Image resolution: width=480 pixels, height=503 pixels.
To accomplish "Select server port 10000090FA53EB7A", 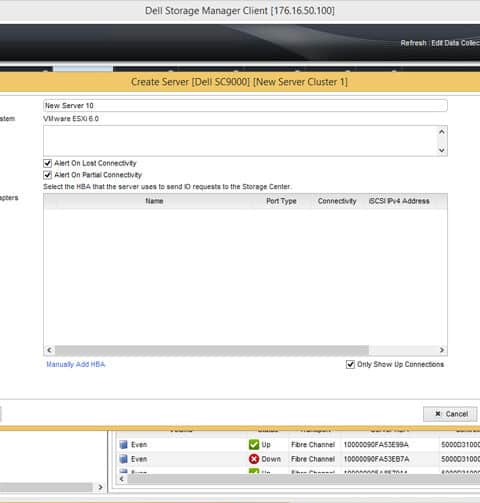I will point(376,459).
